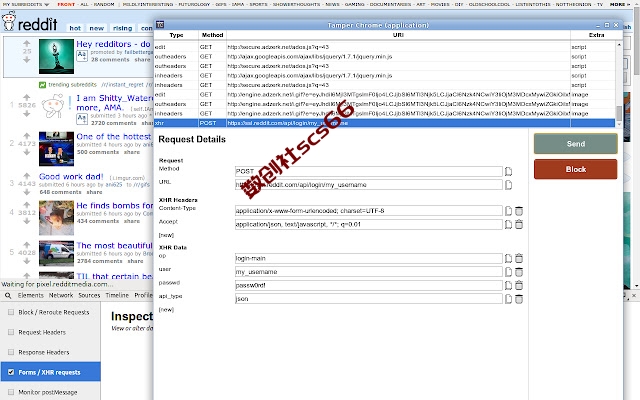Click request list scrollbar thumb

tap(619, 113)
